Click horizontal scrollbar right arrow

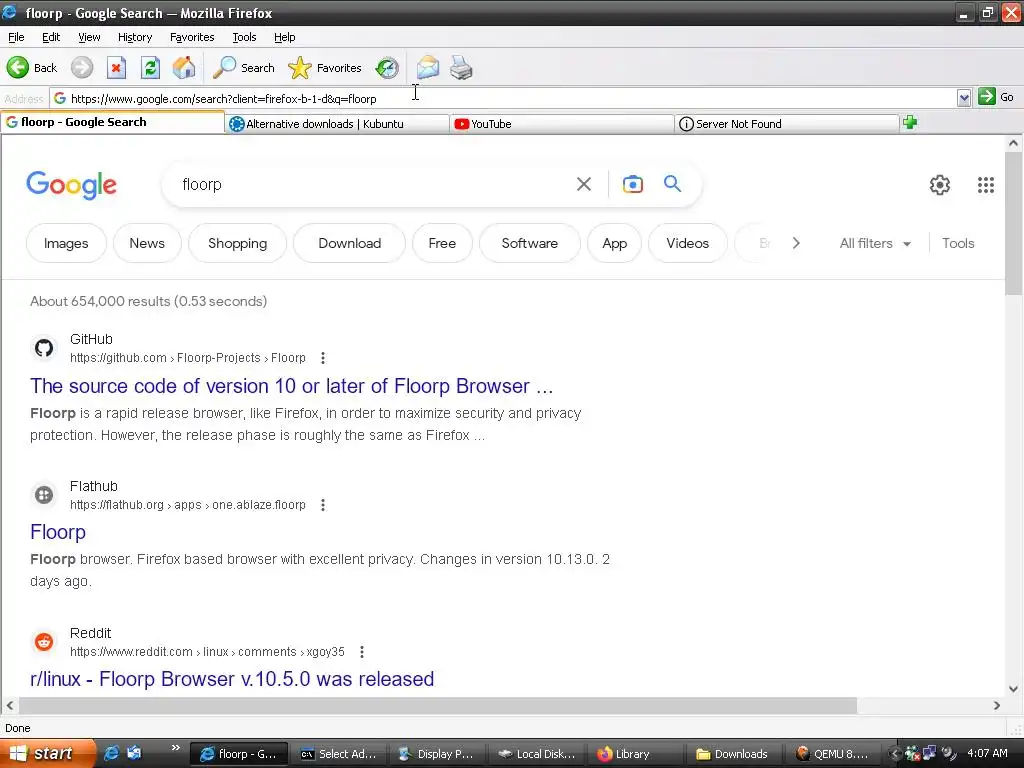[997, 705]
